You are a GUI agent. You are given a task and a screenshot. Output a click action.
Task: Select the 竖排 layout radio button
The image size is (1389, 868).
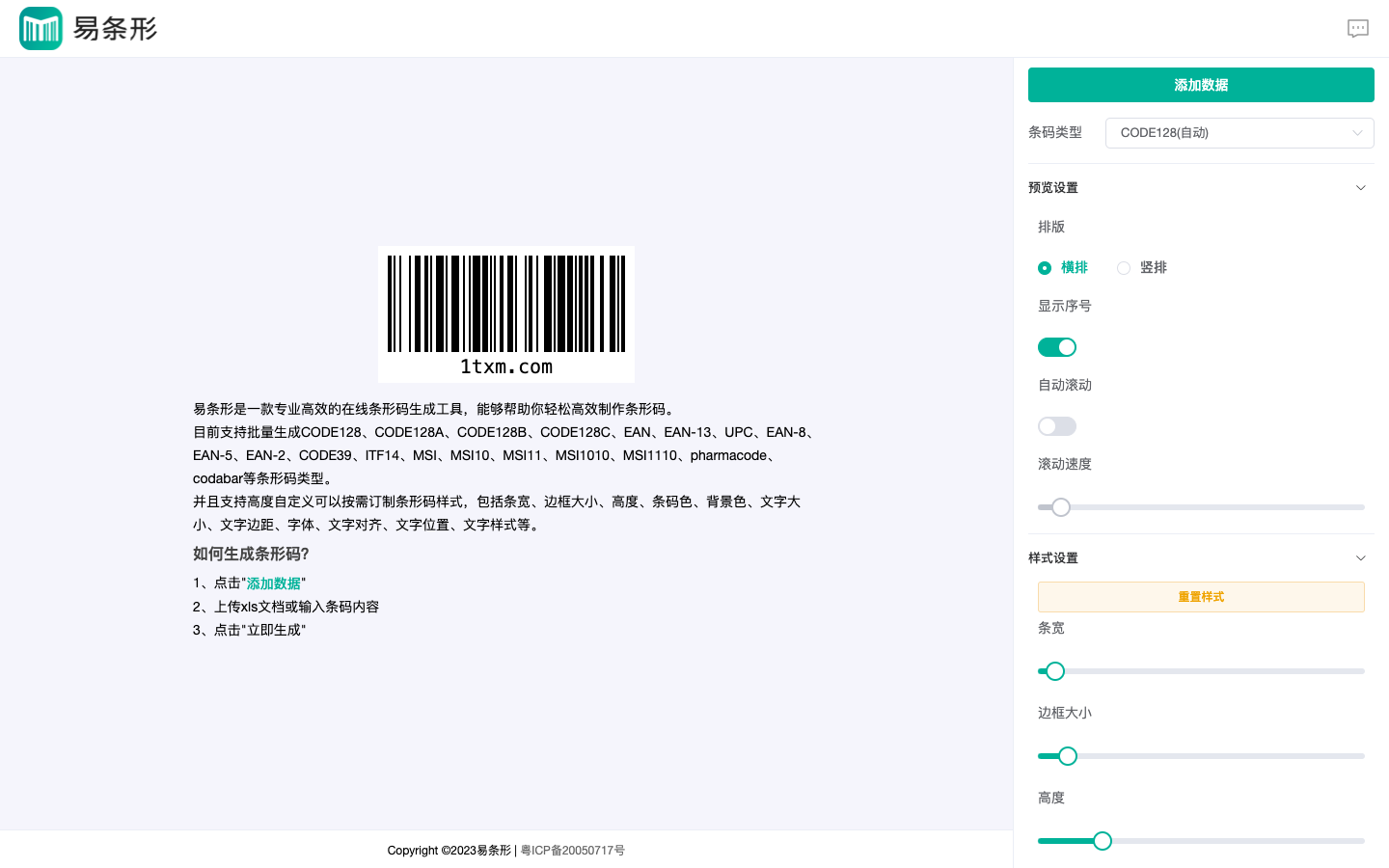(x=1124, y=268)
